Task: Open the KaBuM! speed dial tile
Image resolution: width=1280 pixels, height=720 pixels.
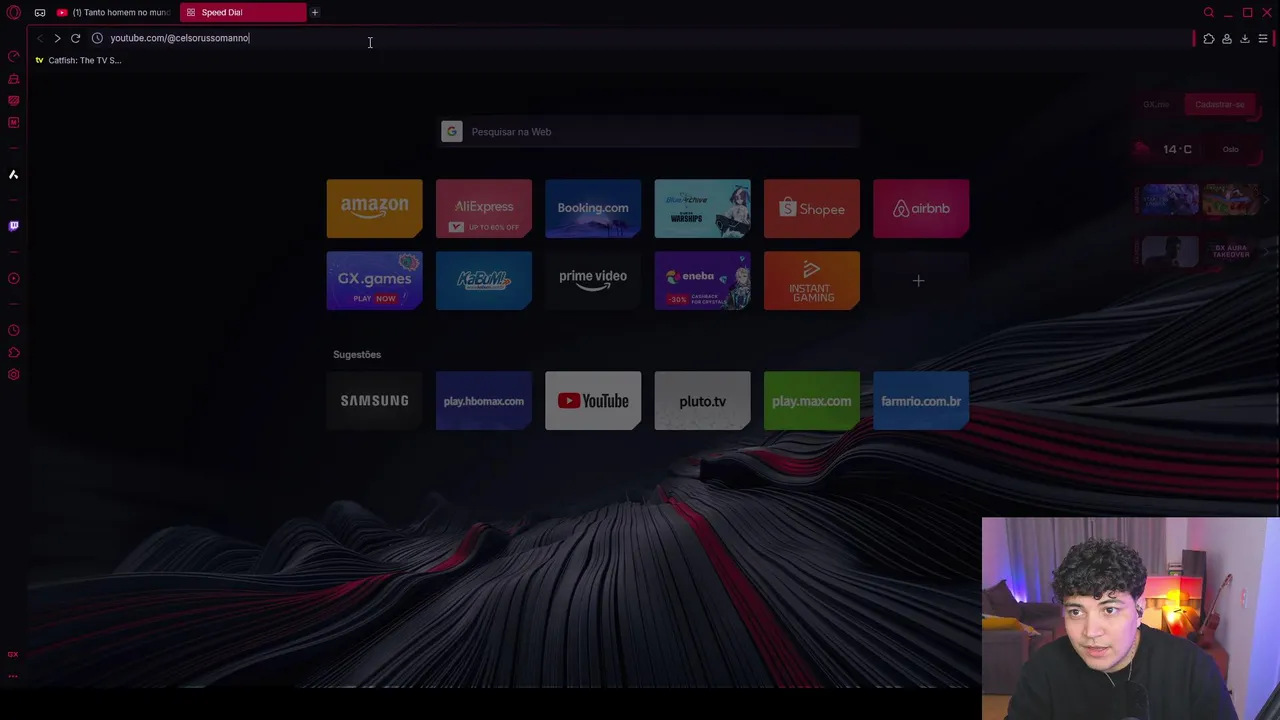Action: (484, 281)
